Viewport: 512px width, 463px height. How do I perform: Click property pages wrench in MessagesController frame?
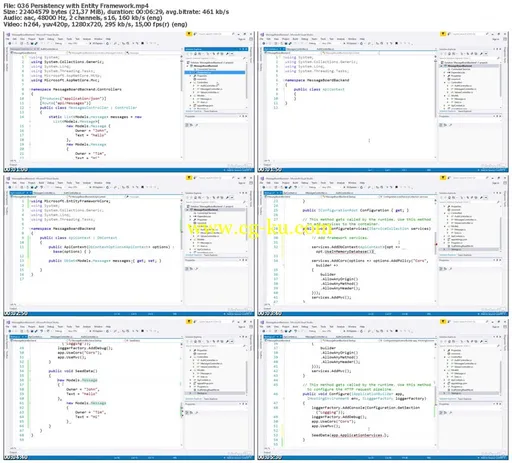click(196, 125)
